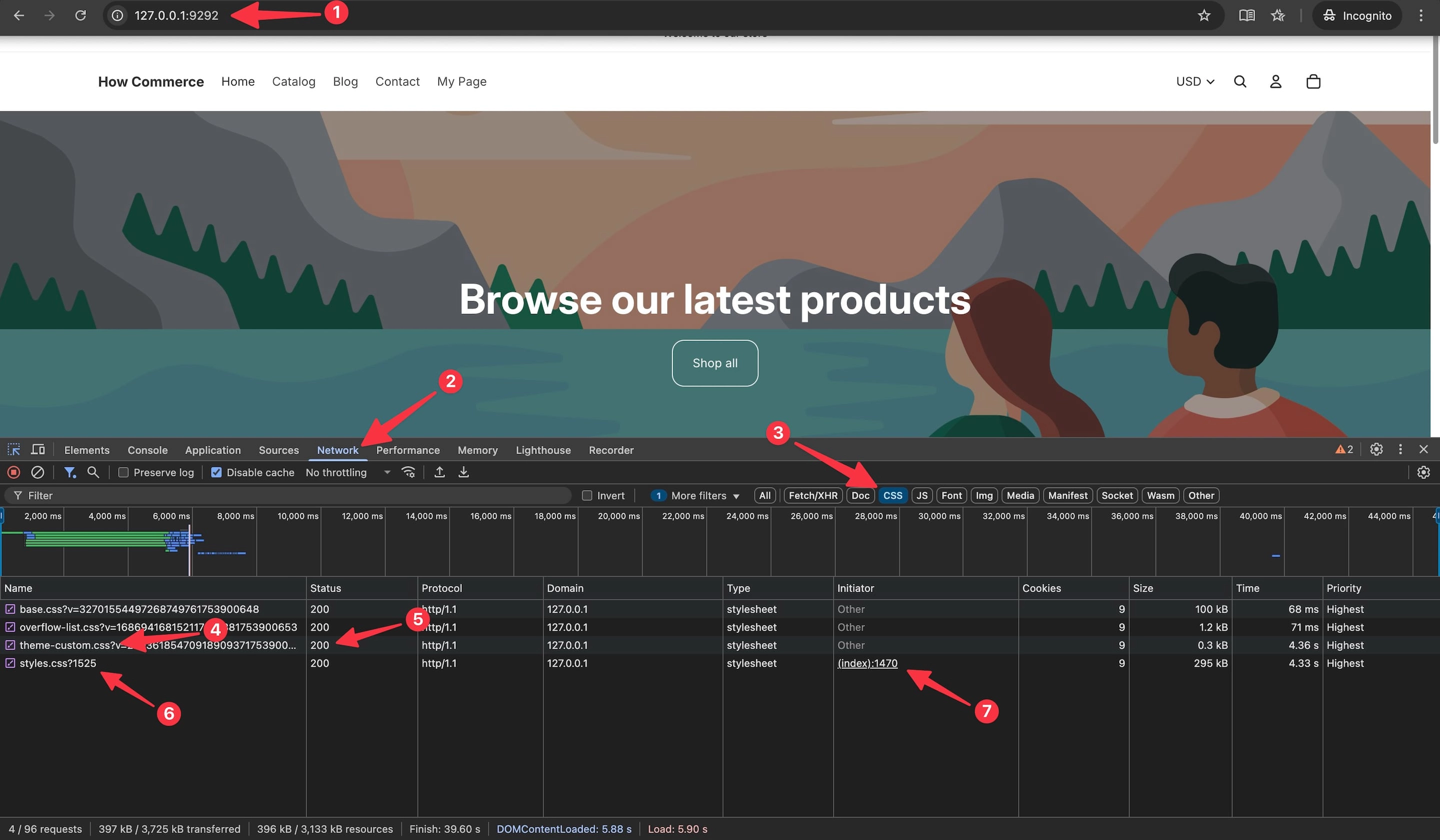Viewport: 1440px width, 840px height.
Task: Switch to Console tab
Action: coord(147,450)
